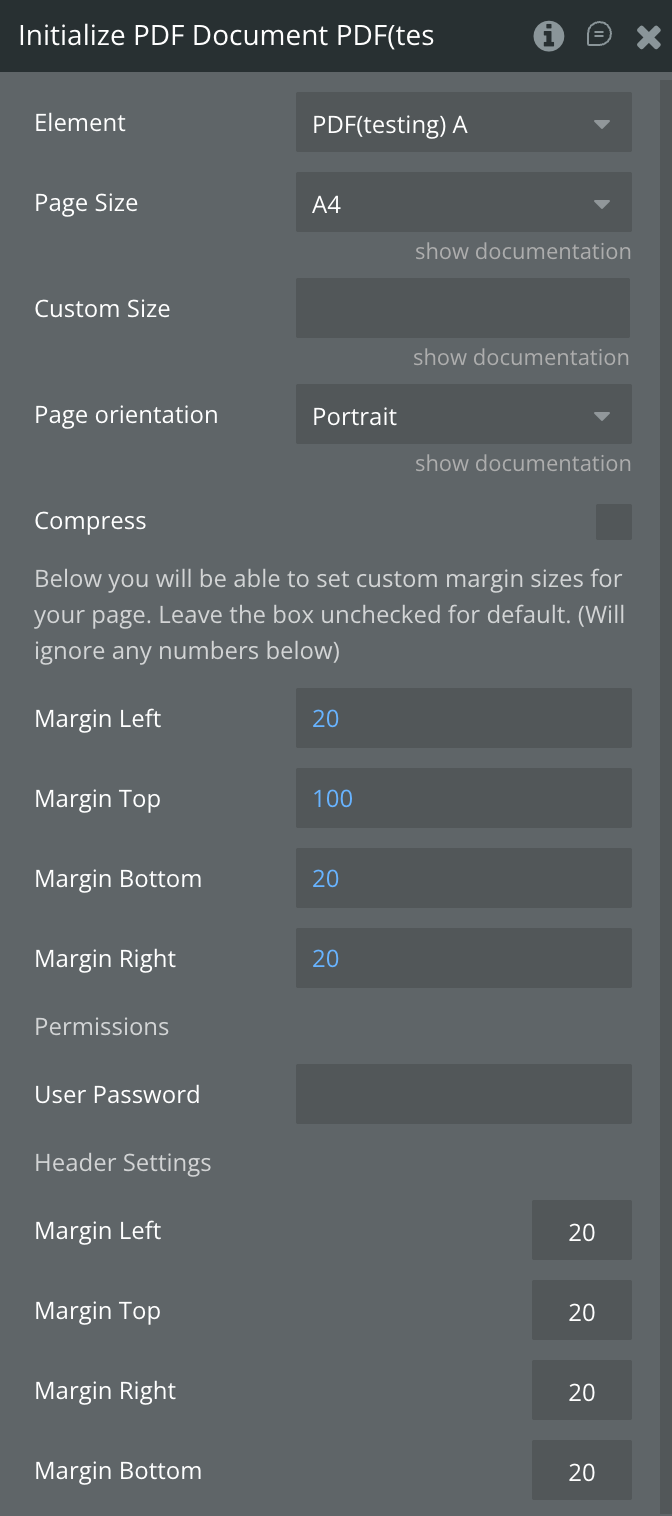The width and height of the screenshot is (672, 1516).
Task: Edit the page Margin Top value 100
Action: point(463,798)
